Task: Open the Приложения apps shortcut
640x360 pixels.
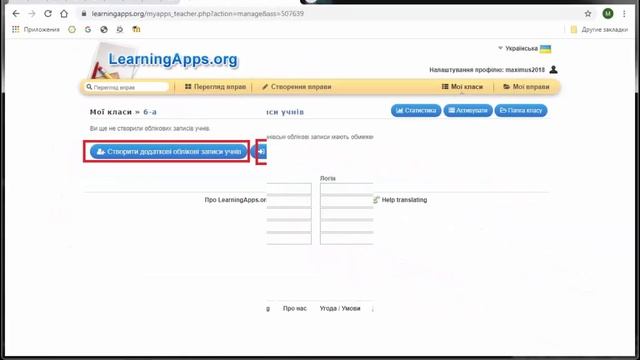Action: (36, 29)
